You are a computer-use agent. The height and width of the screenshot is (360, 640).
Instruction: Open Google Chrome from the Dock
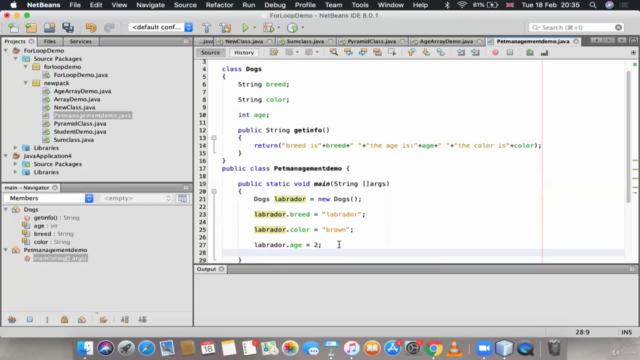tap(433, 348)
